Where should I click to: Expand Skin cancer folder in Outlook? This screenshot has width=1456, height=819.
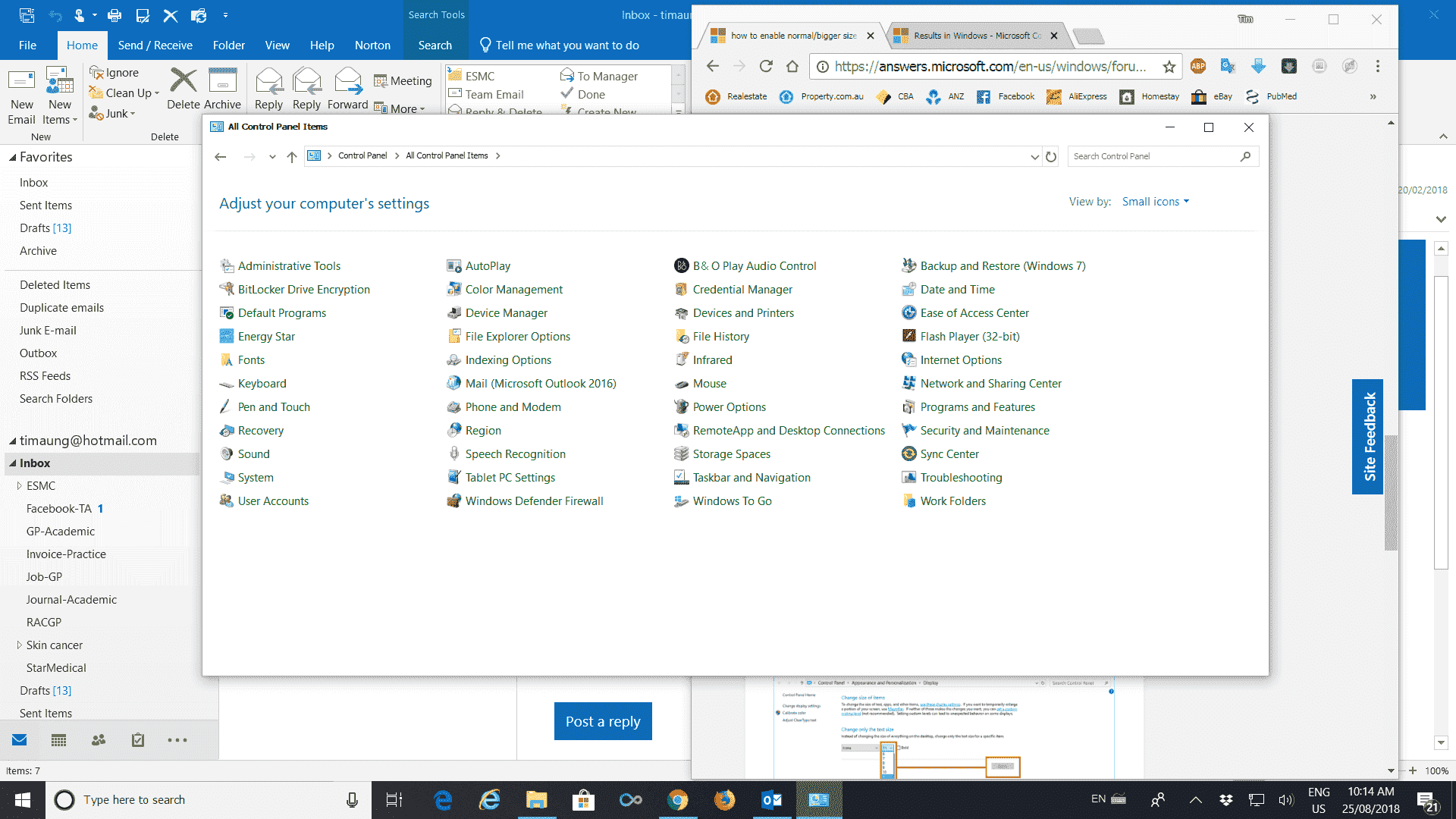19,645
